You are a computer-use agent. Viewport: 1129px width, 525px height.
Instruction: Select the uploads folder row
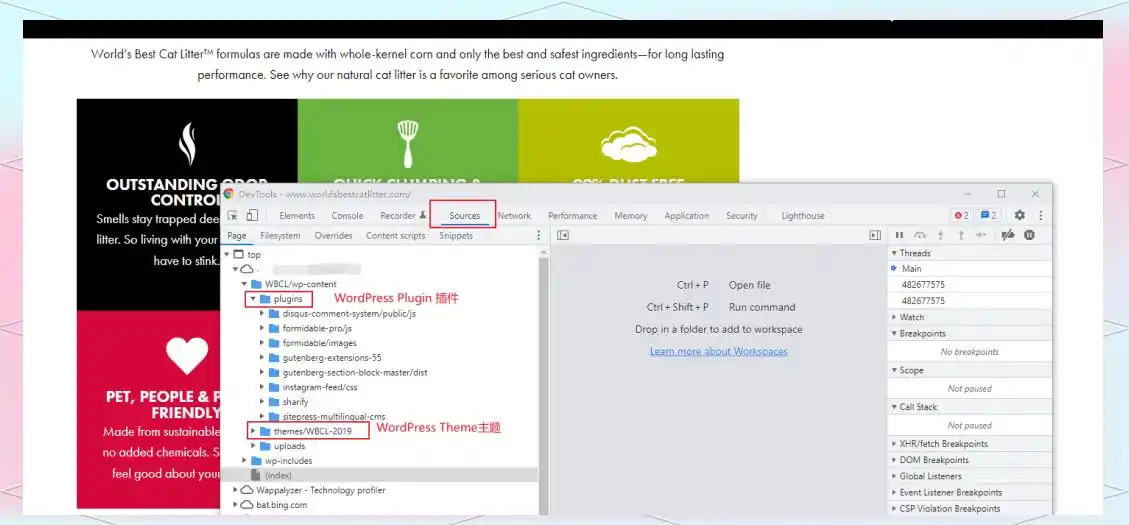point(379,446)
